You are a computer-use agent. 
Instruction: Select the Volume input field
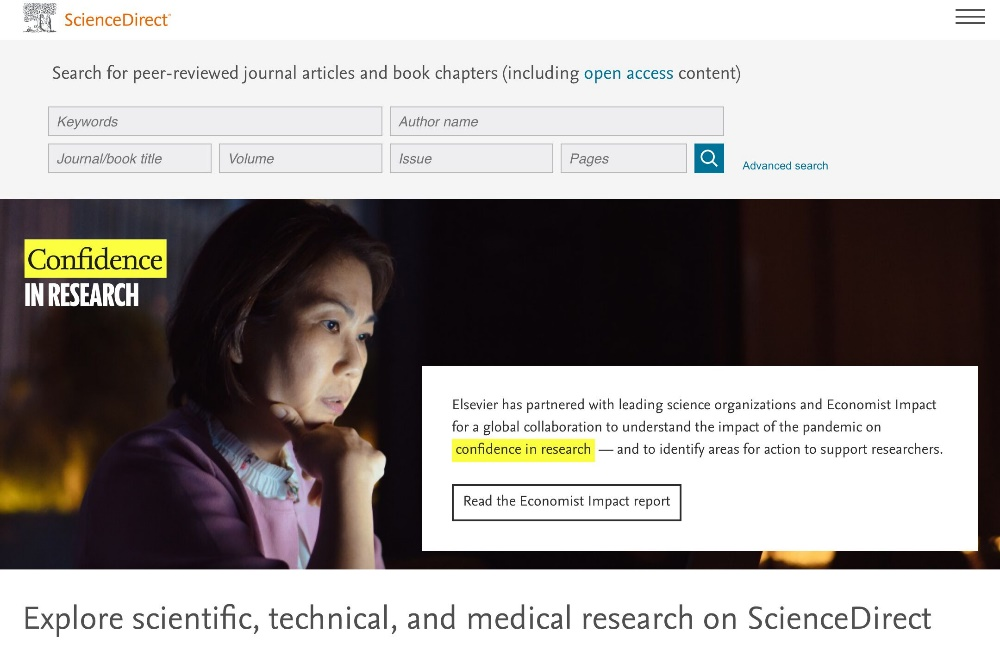click(300, 158)
